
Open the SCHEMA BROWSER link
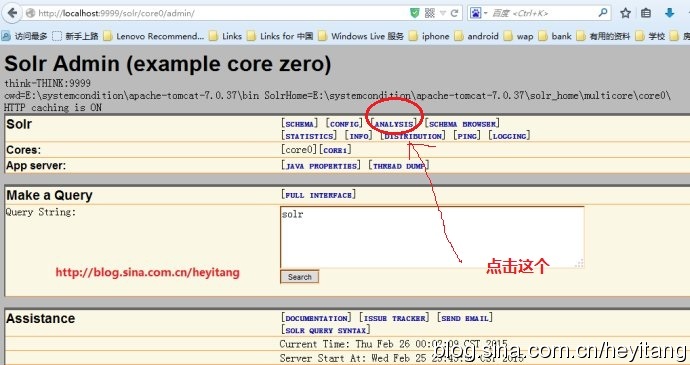[462, 124]
